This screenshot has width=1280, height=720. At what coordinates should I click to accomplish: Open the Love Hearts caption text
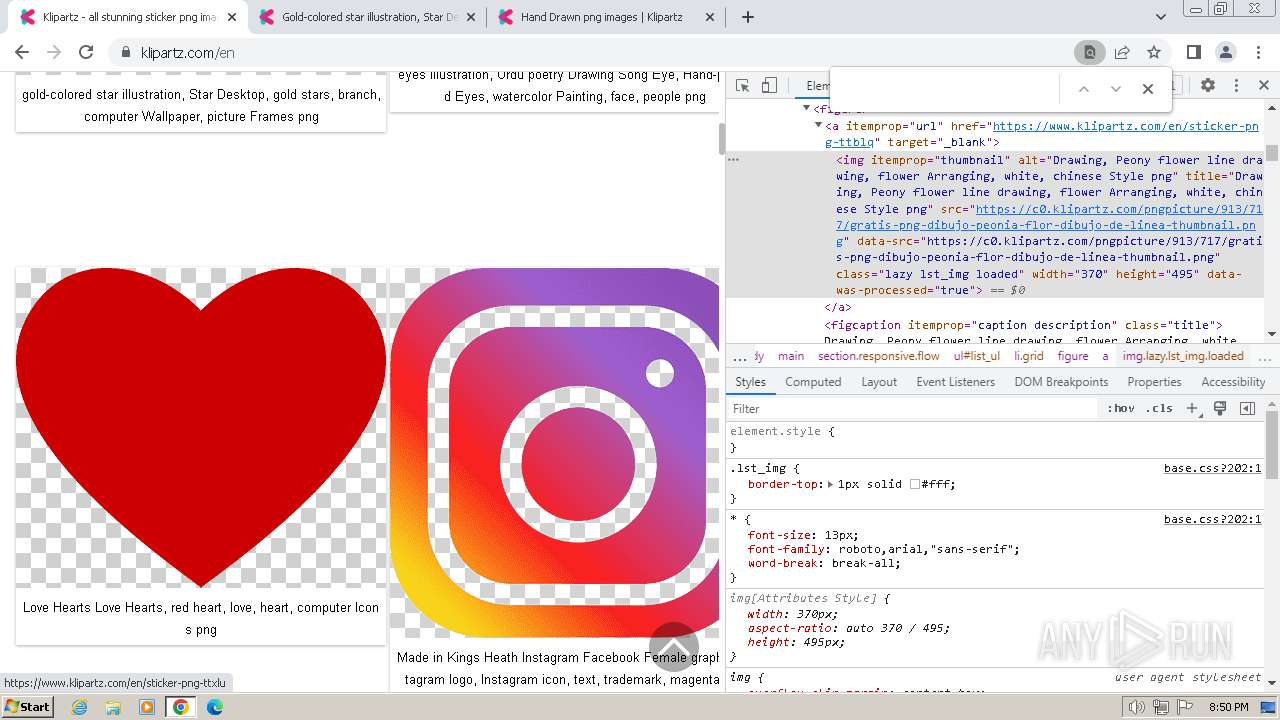click(201, 618)
